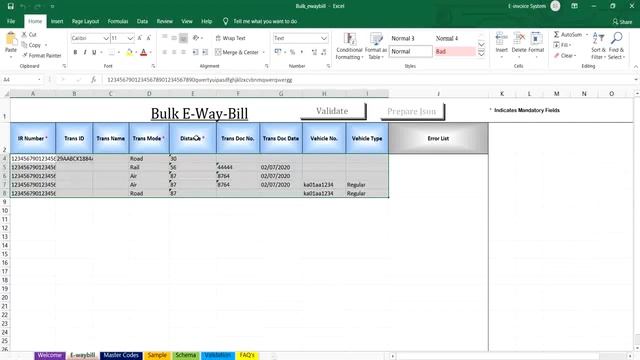Open the Welcome sheet tab
Screen dimensions: 640x360
coord(49,356)
